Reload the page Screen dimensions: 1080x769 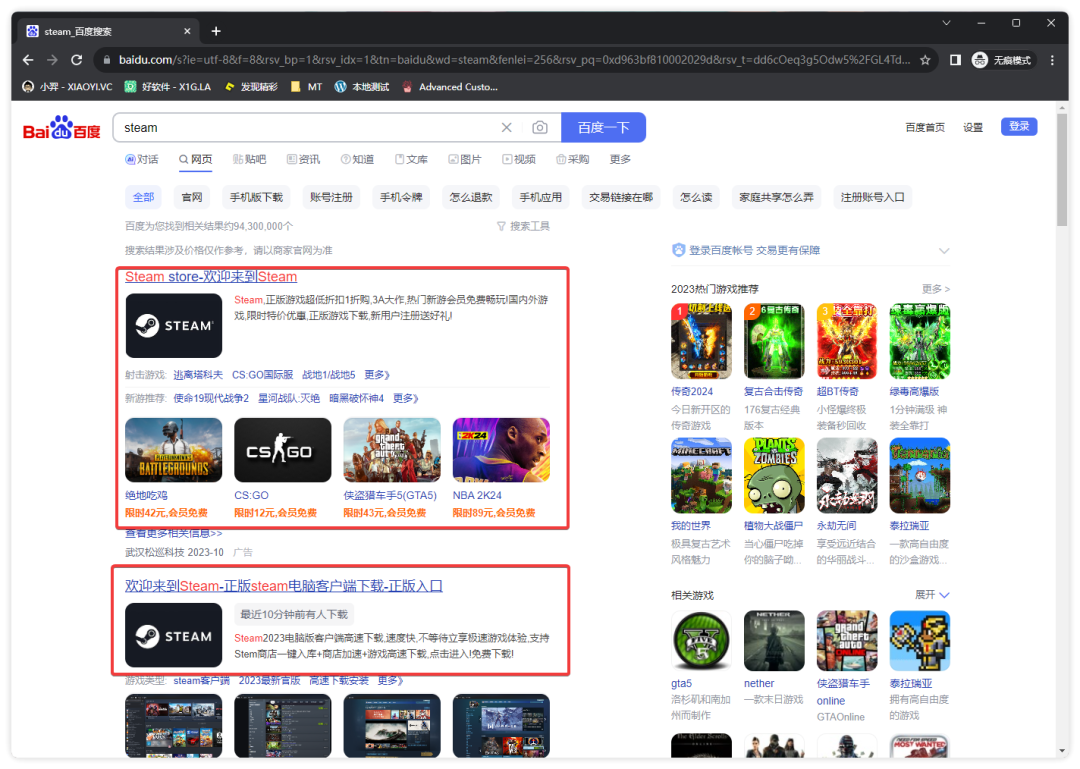point(76,60)
